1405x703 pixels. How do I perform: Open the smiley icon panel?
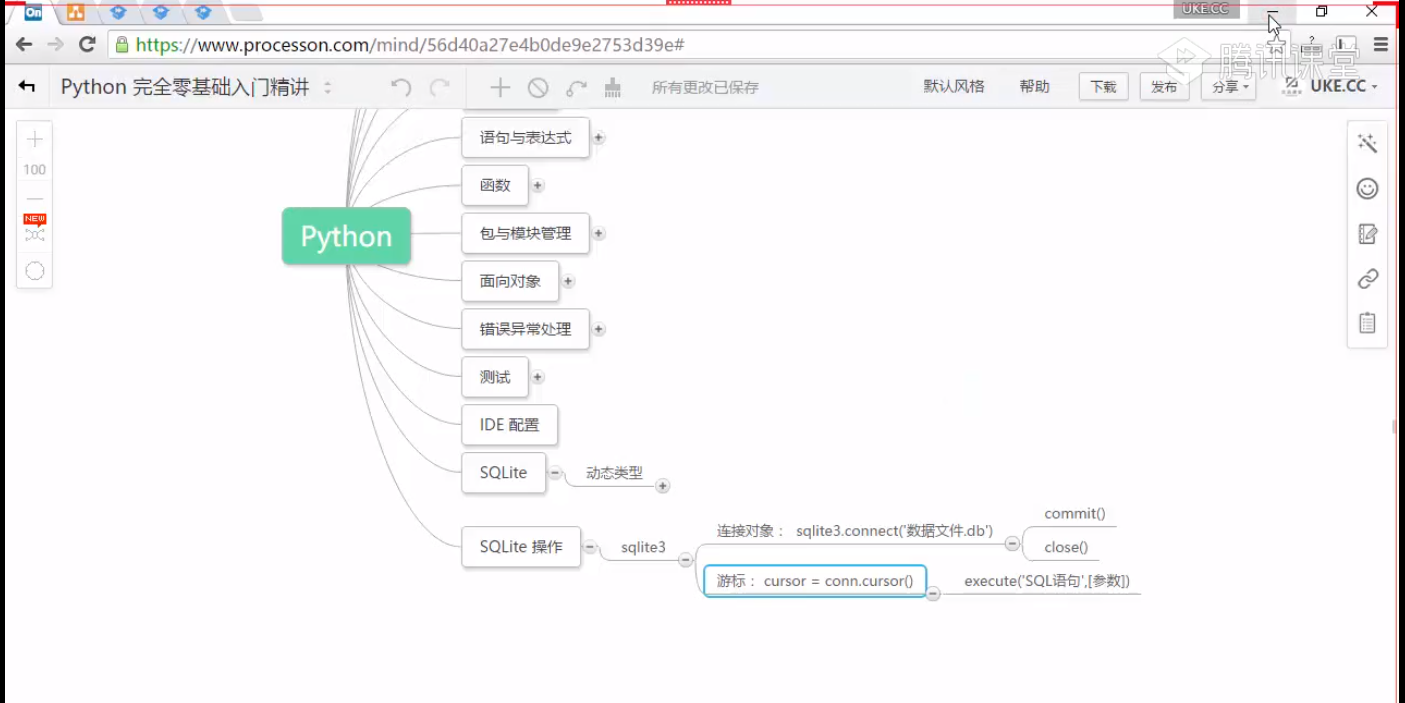coord(1367,189)
